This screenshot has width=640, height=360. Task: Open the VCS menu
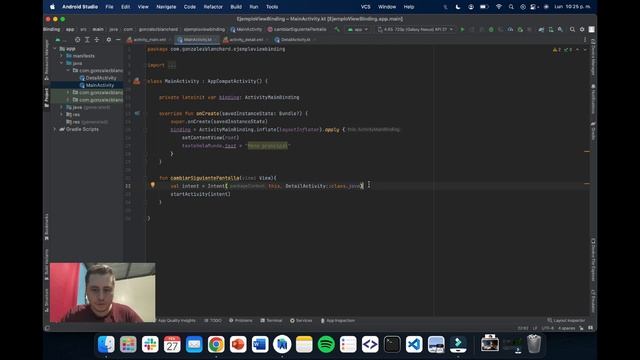(x=365, y=7)
